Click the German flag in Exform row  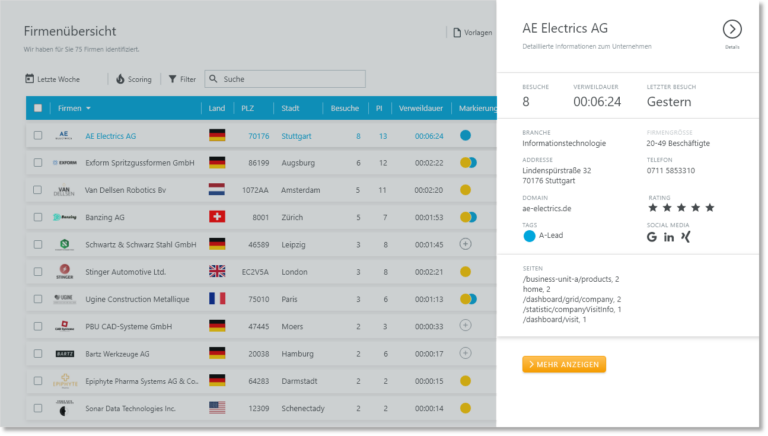(x=217, y=163)
